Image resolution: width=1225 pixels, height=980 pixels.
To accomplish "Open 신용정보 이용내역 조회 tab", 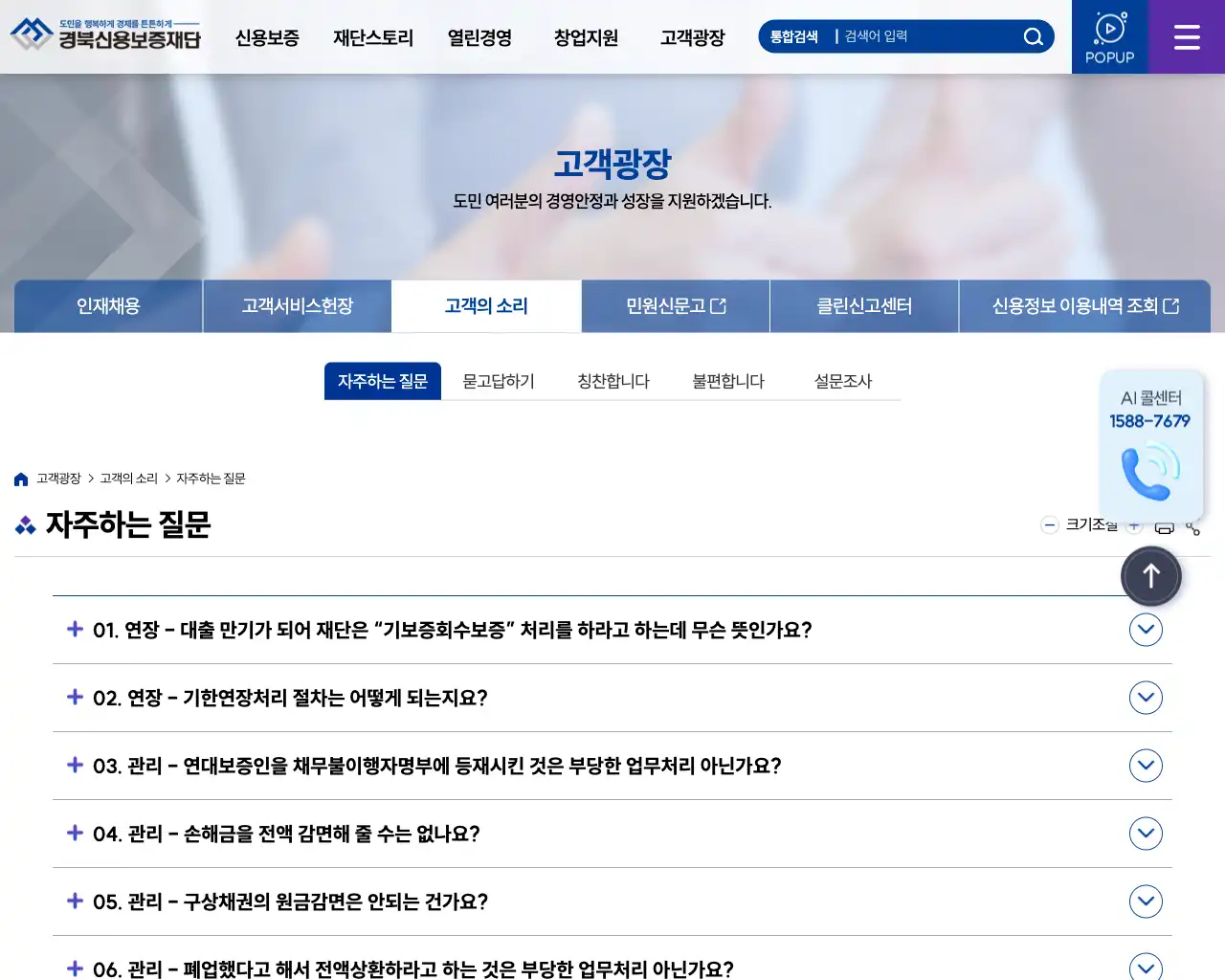I will pos(1085,306).
